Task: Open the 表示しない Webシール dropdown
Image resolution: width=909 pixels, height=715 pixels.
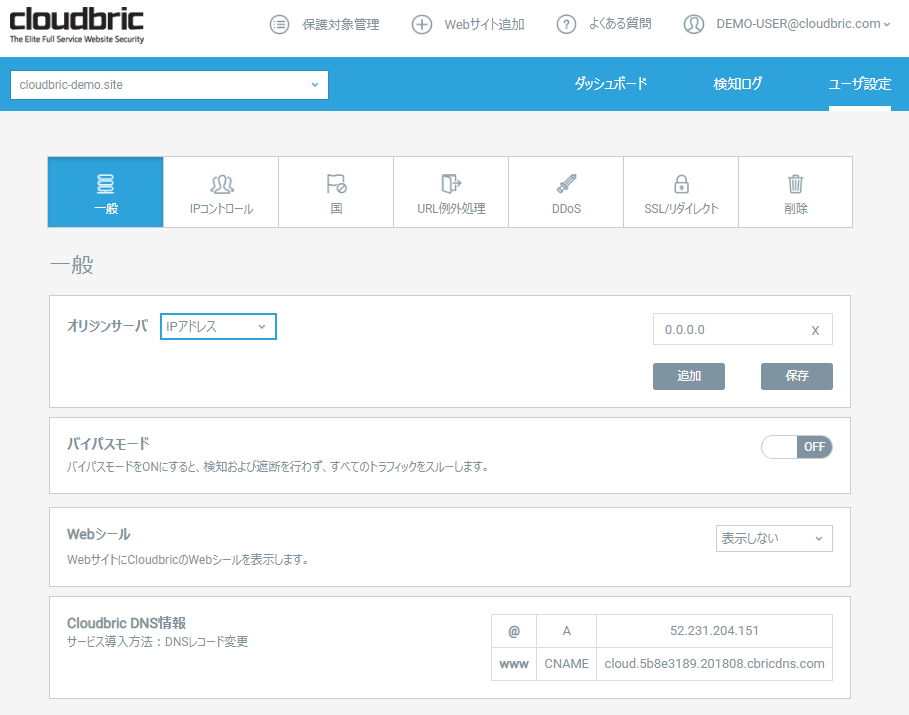Action: tap(774, 538)
